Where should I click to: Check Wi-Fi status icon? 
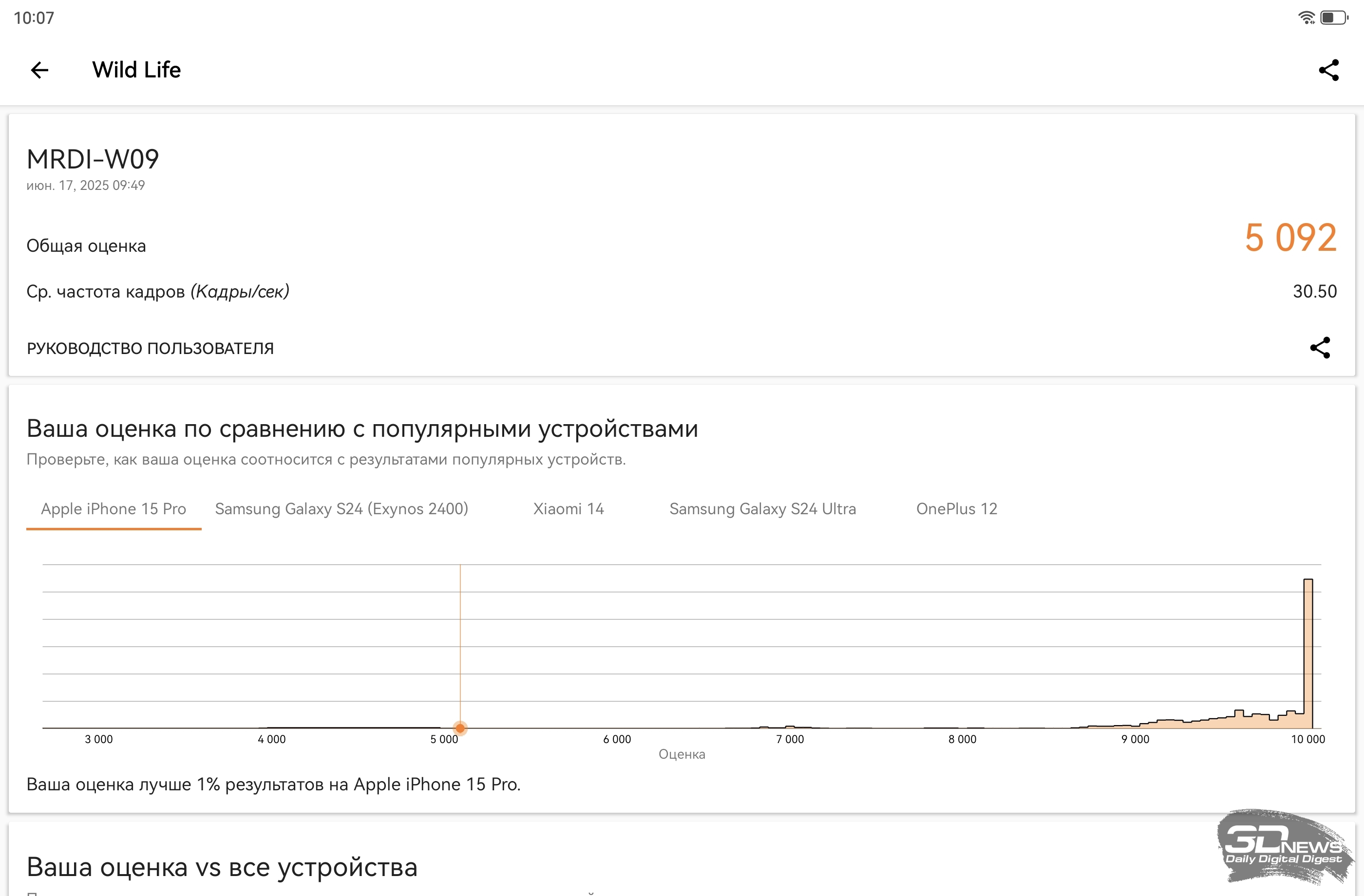coord(1306,18)
